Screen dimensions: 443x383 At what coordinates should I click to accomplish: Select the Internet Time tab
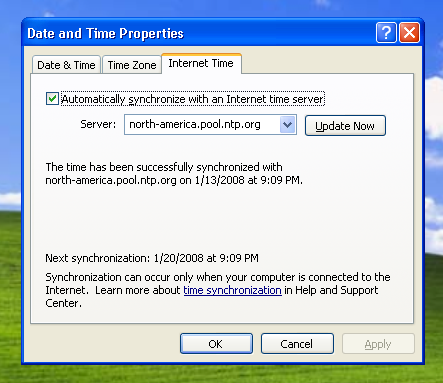coord(201,63)
